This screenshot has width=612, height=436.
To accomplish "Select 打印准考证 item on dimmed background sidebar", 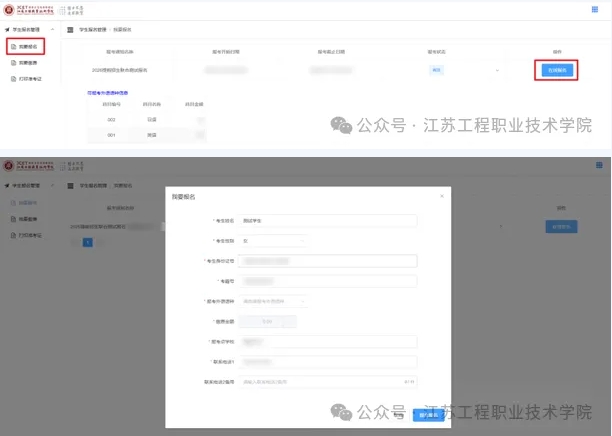I will 26,235.
